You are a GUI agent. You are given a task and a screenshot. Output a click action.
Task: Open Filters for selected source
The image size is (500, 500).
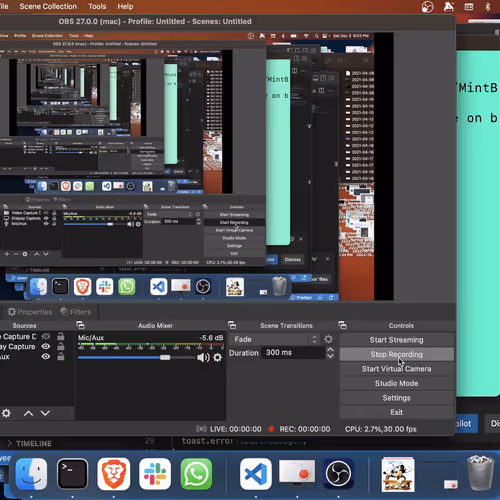76,312
